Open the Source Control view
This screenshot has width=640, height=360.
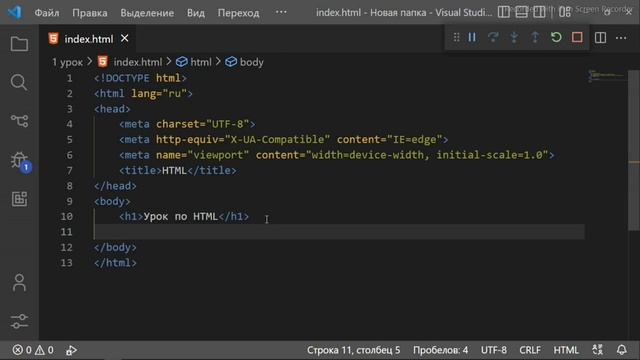[19, 121]
